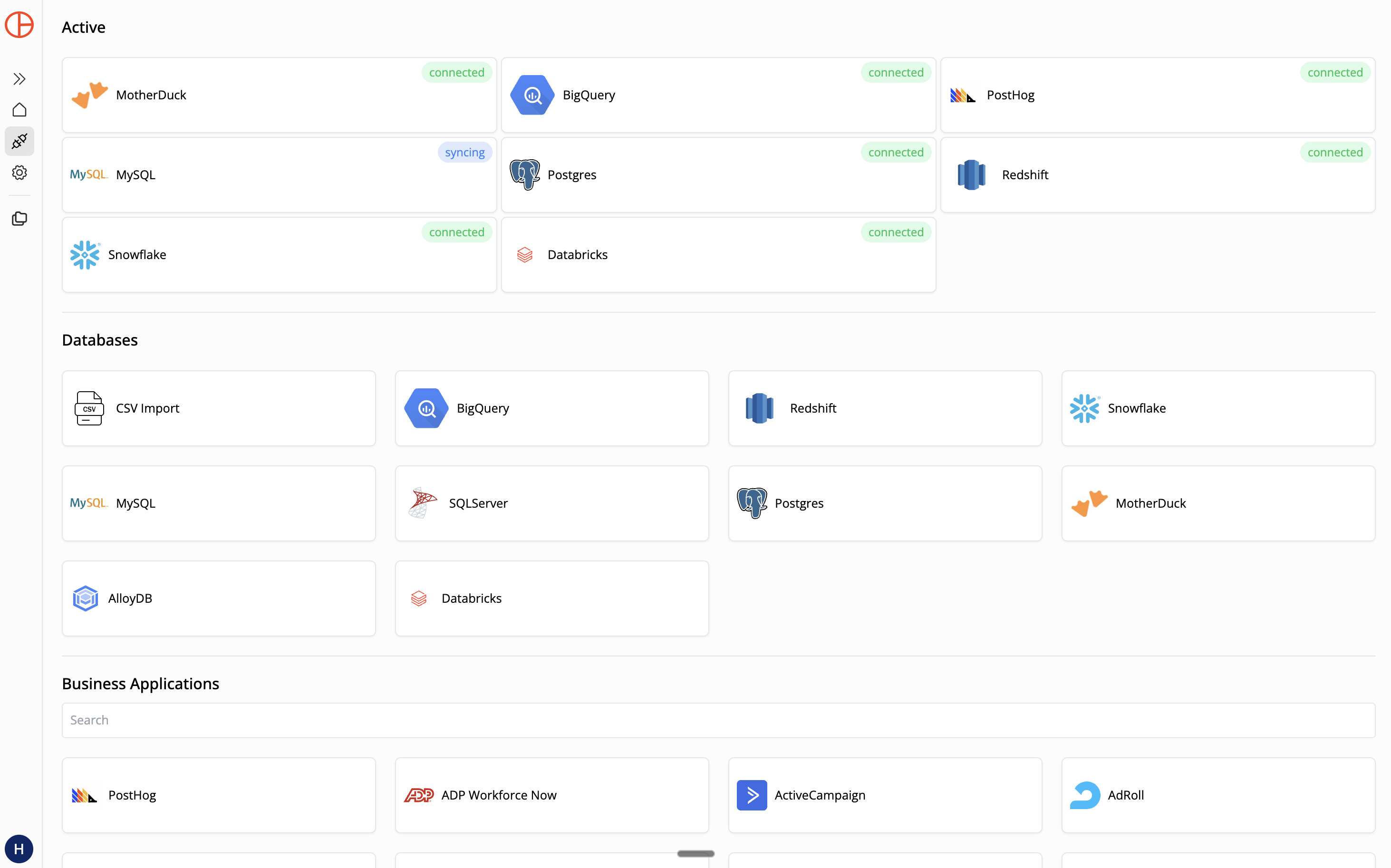Click the Business Applications search field
This screenshot has height=868, width=1391.
tap(718, 720)
